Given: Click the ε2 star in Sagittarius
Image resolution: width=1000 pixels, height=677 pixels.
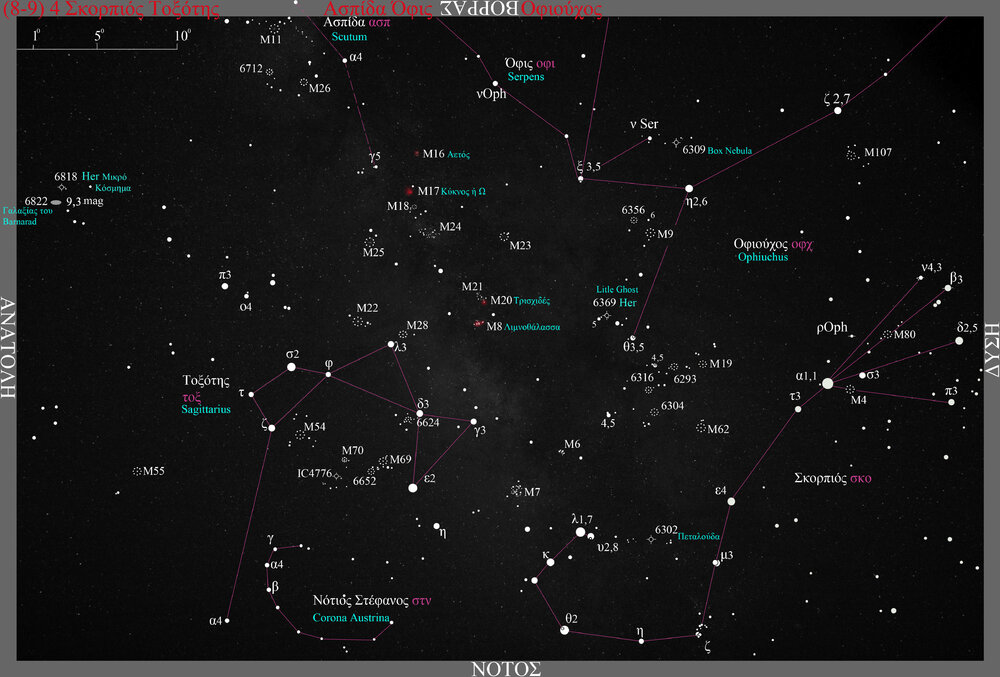Looking at the screenshot, I should (x=413, y=488).
